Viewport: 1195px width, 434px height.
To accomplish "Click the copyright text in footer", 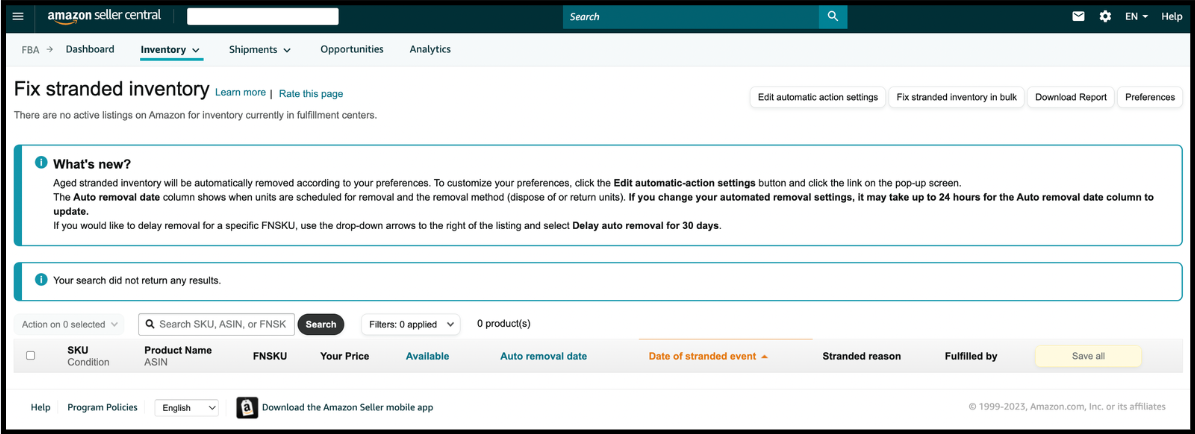I will [x=1067, y=407].
